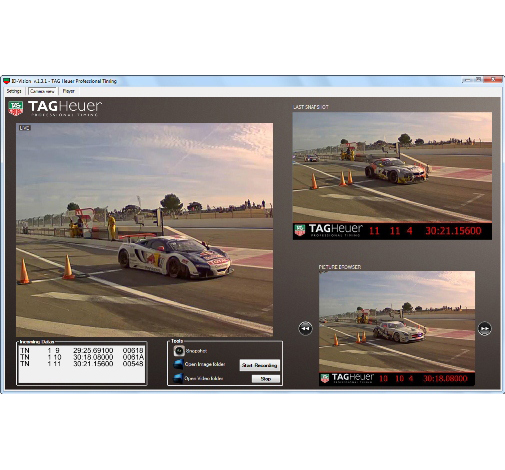
Task: Click the Start Recording button
Action: coord(259,365)
